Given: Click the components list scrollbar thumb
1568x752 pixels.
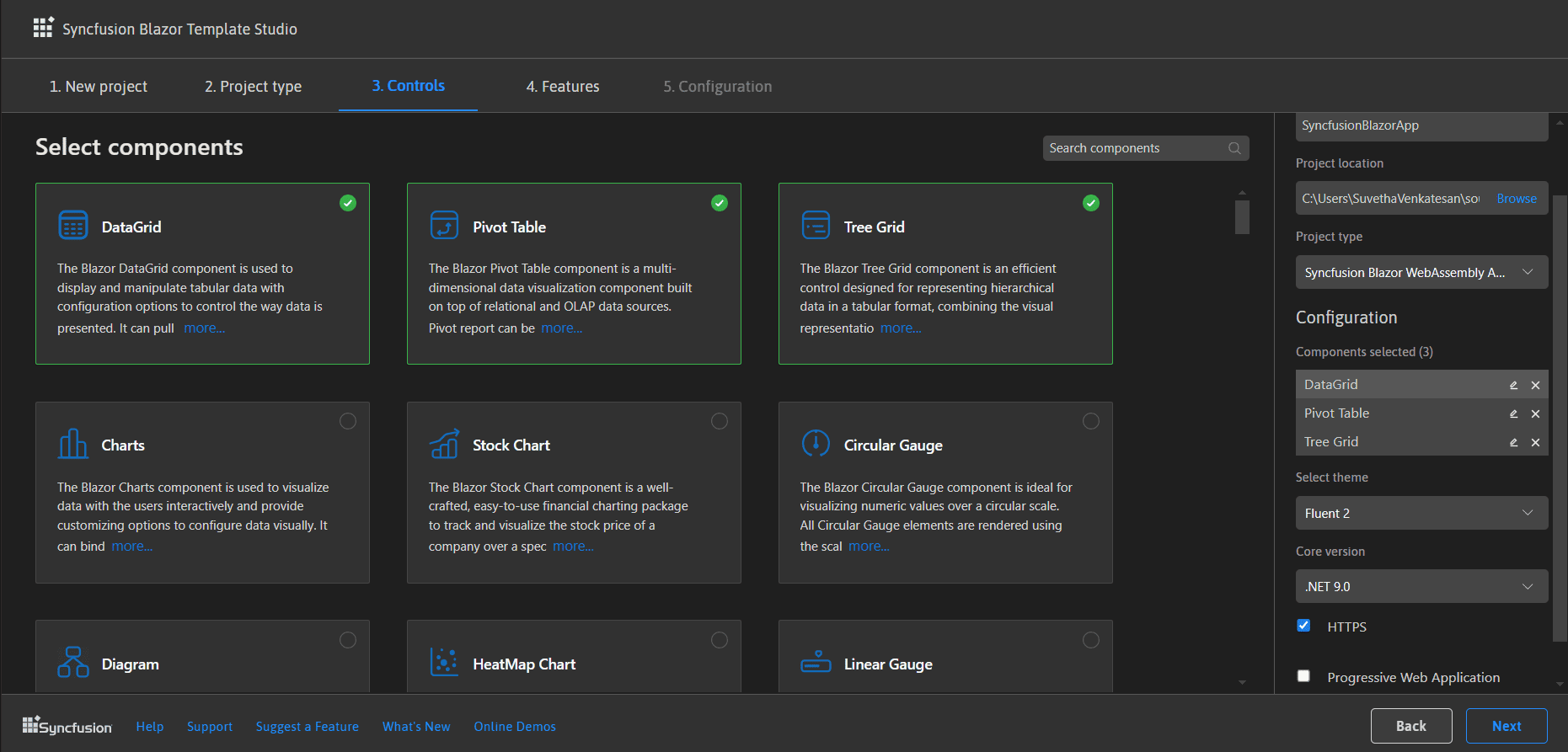Looking at the screenshot, I should coord(1242,216).
